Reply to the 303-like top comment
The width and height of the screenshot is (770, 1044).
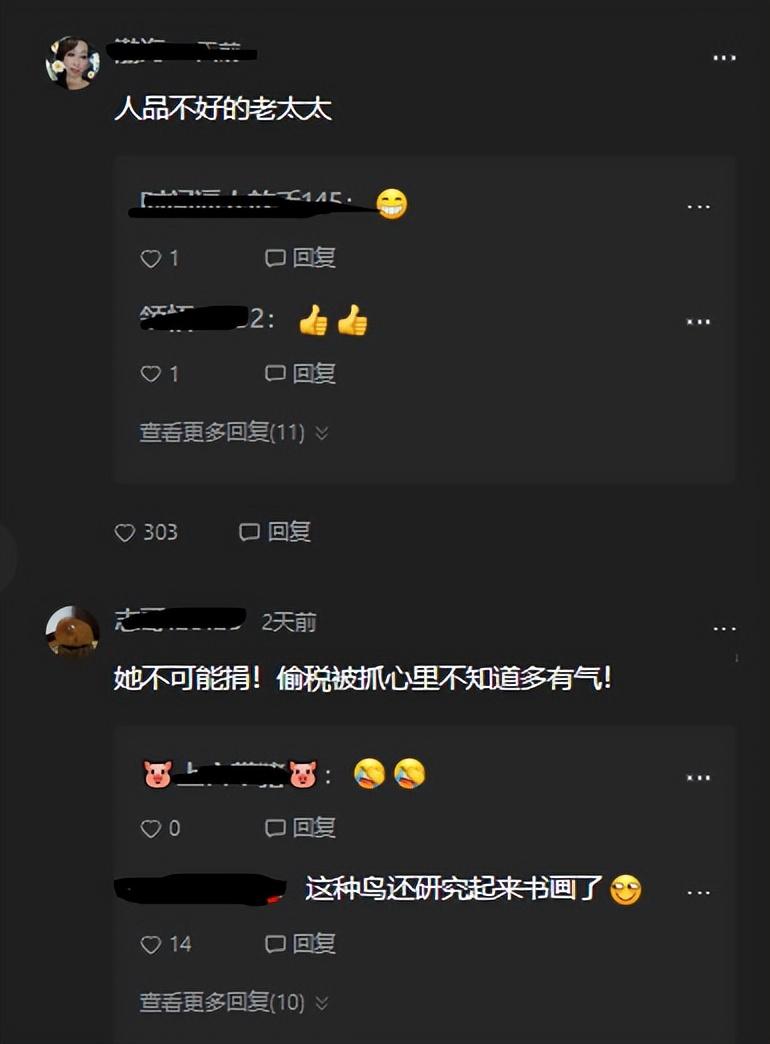coord(275,532)
